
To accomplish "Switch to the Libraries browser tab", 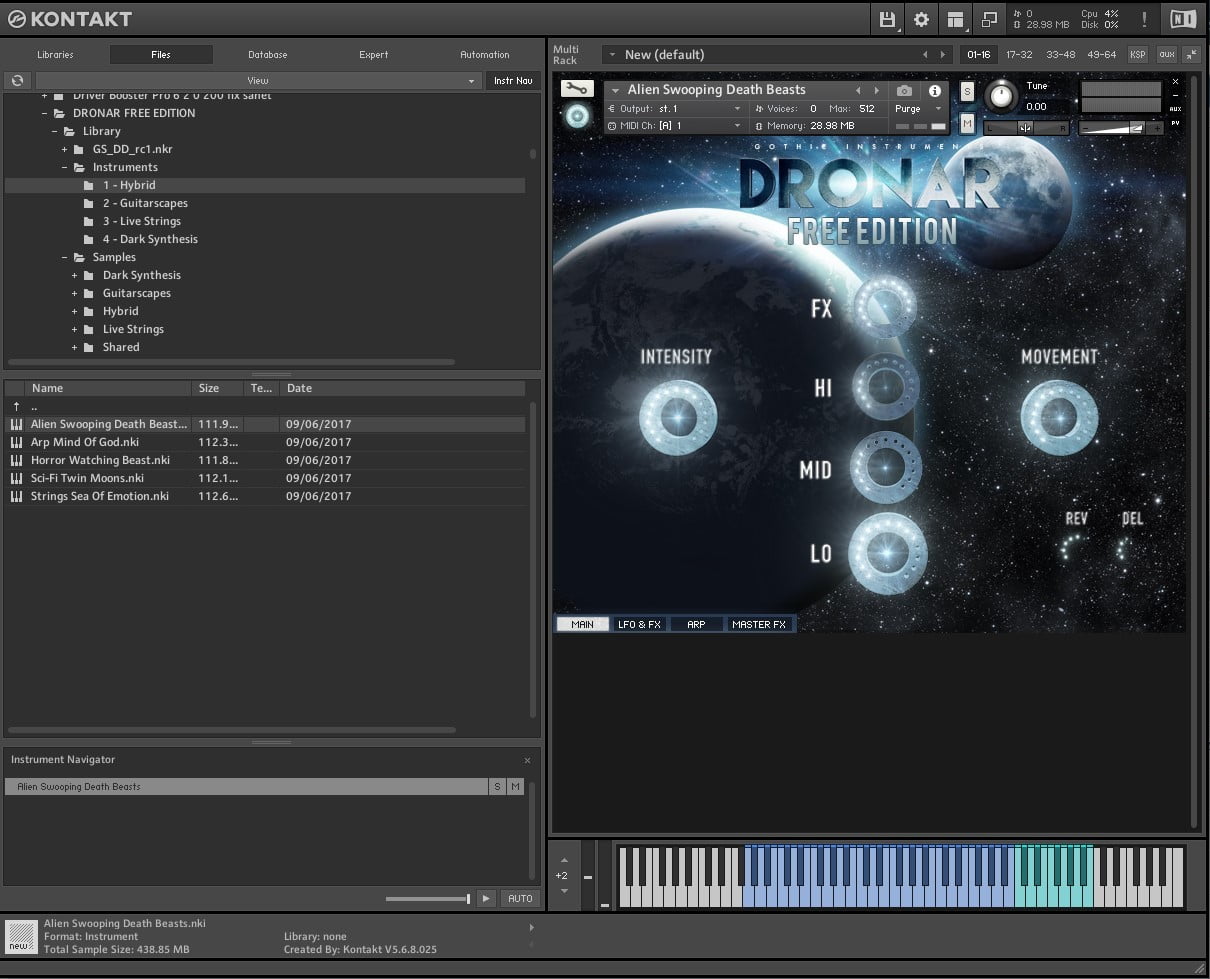I will pos(55,55).
